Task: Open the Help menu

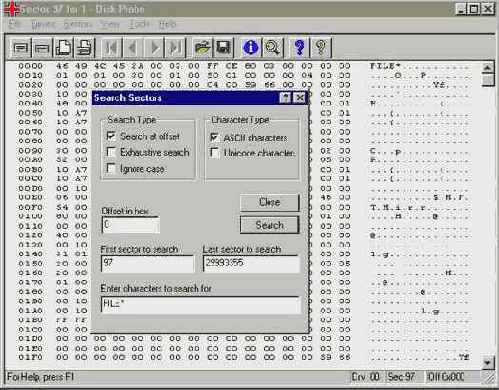Action: [167, 24]
